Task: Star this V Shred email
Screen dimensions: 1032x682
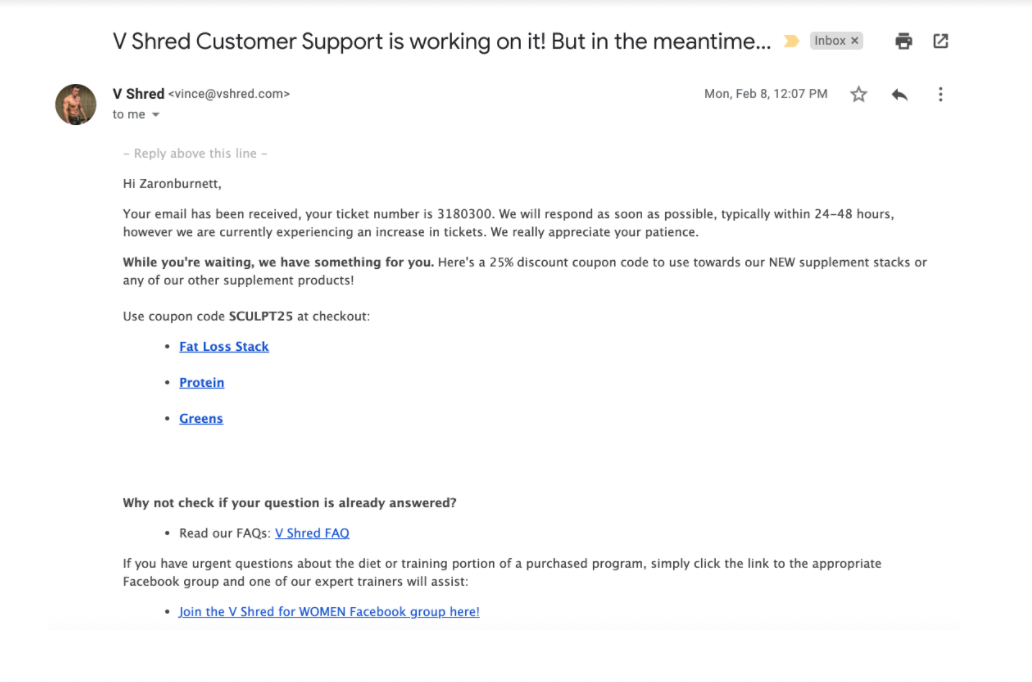Action: pos(858,94)
